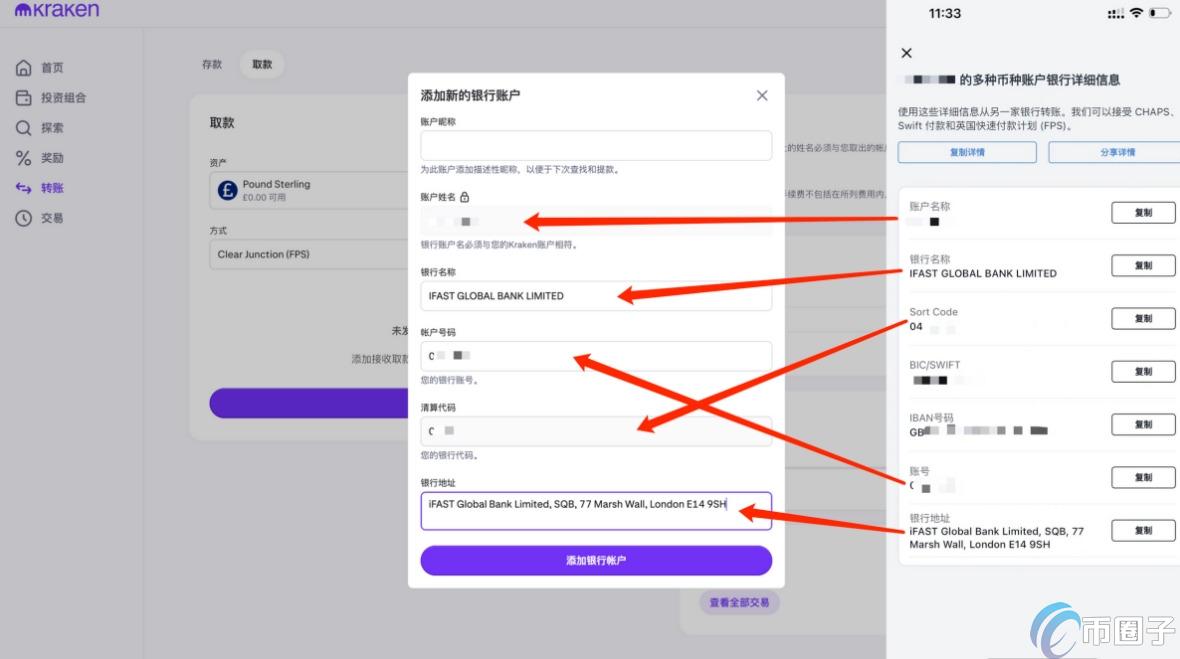This screenshot has height=659, width=1180.
Task: Click the 银行名称 input field
Action: click(596, 296)
